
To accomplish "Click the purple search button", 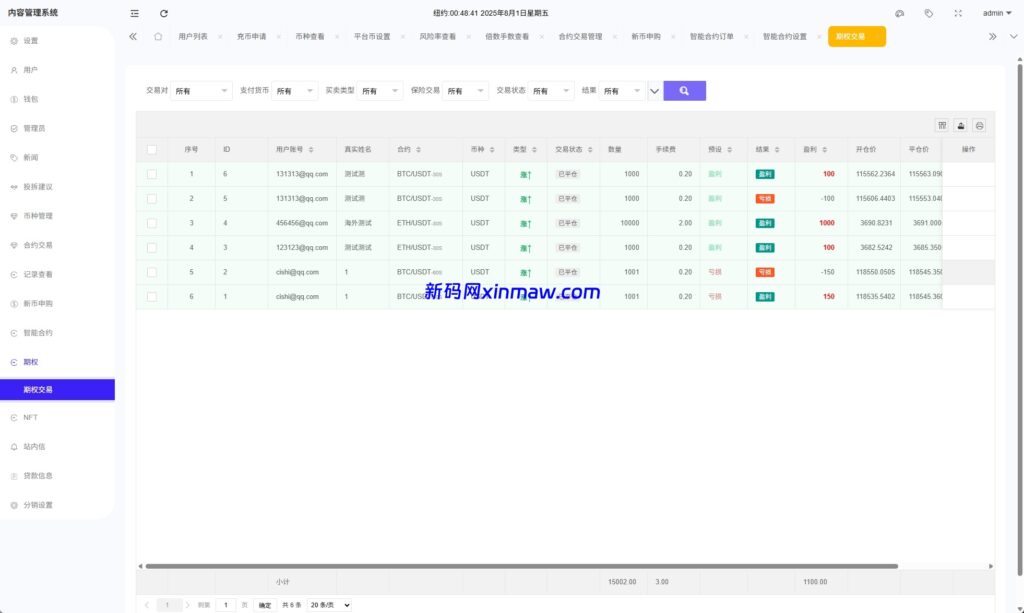I will tap(684, 91).
